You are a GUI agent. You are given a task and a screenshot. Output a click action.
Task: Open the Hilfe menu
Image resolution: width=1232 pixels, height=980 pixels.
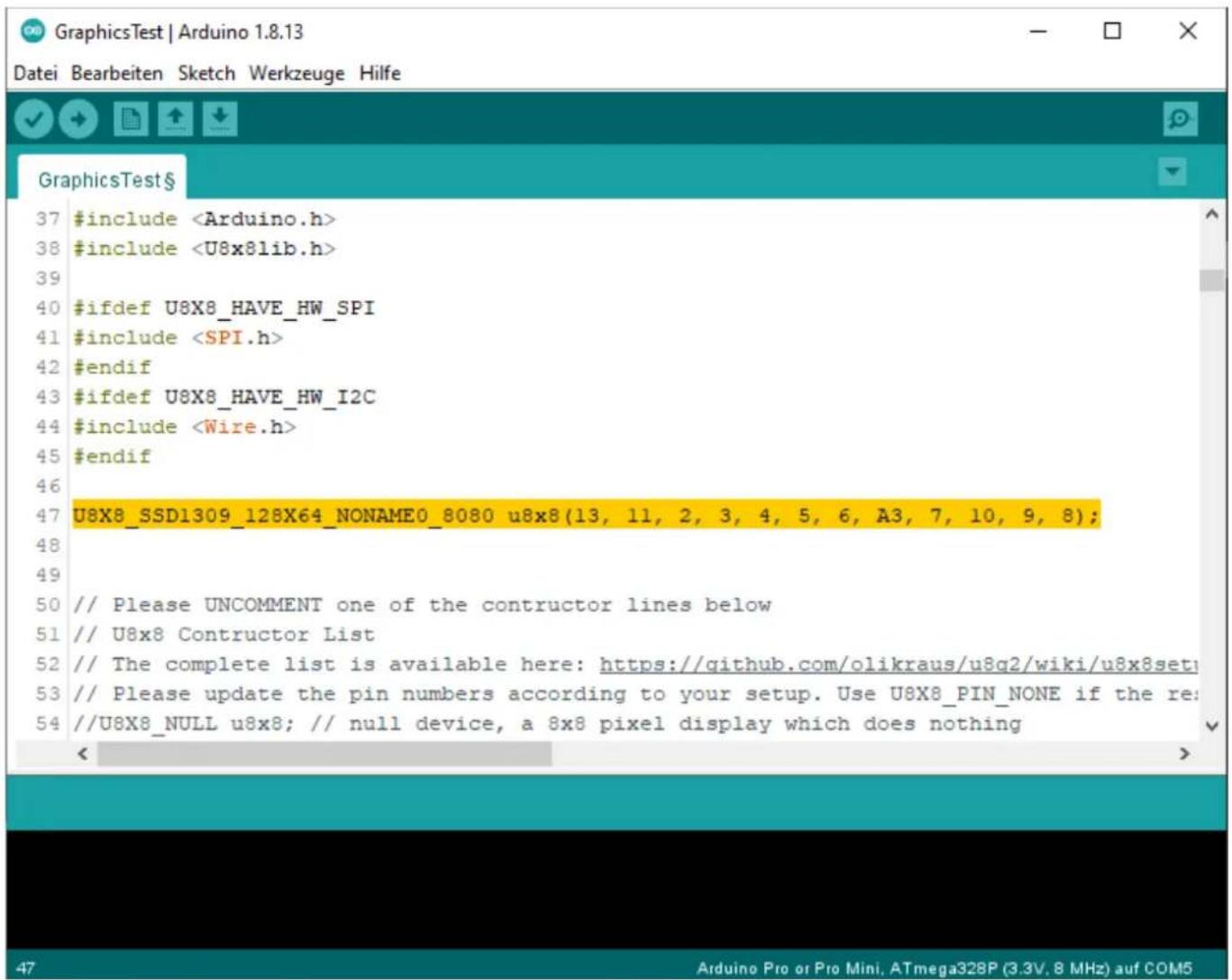click(x=379, y=73)
